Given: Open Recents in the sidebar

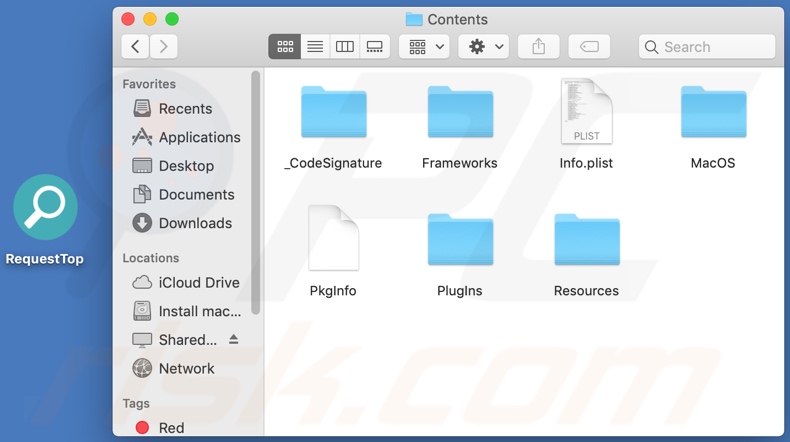Looking at the screenshot, I should coord(185,109).
